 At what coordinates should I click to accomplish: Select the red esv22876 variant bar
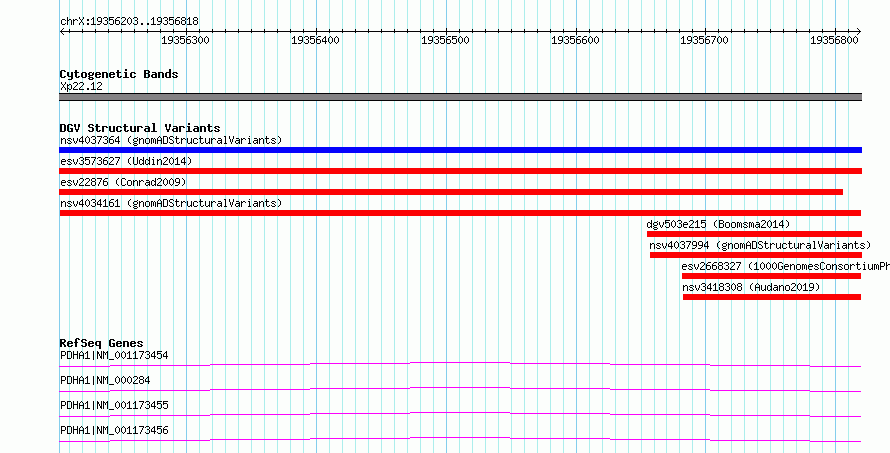pyautogui.click(x=451, y=192)
